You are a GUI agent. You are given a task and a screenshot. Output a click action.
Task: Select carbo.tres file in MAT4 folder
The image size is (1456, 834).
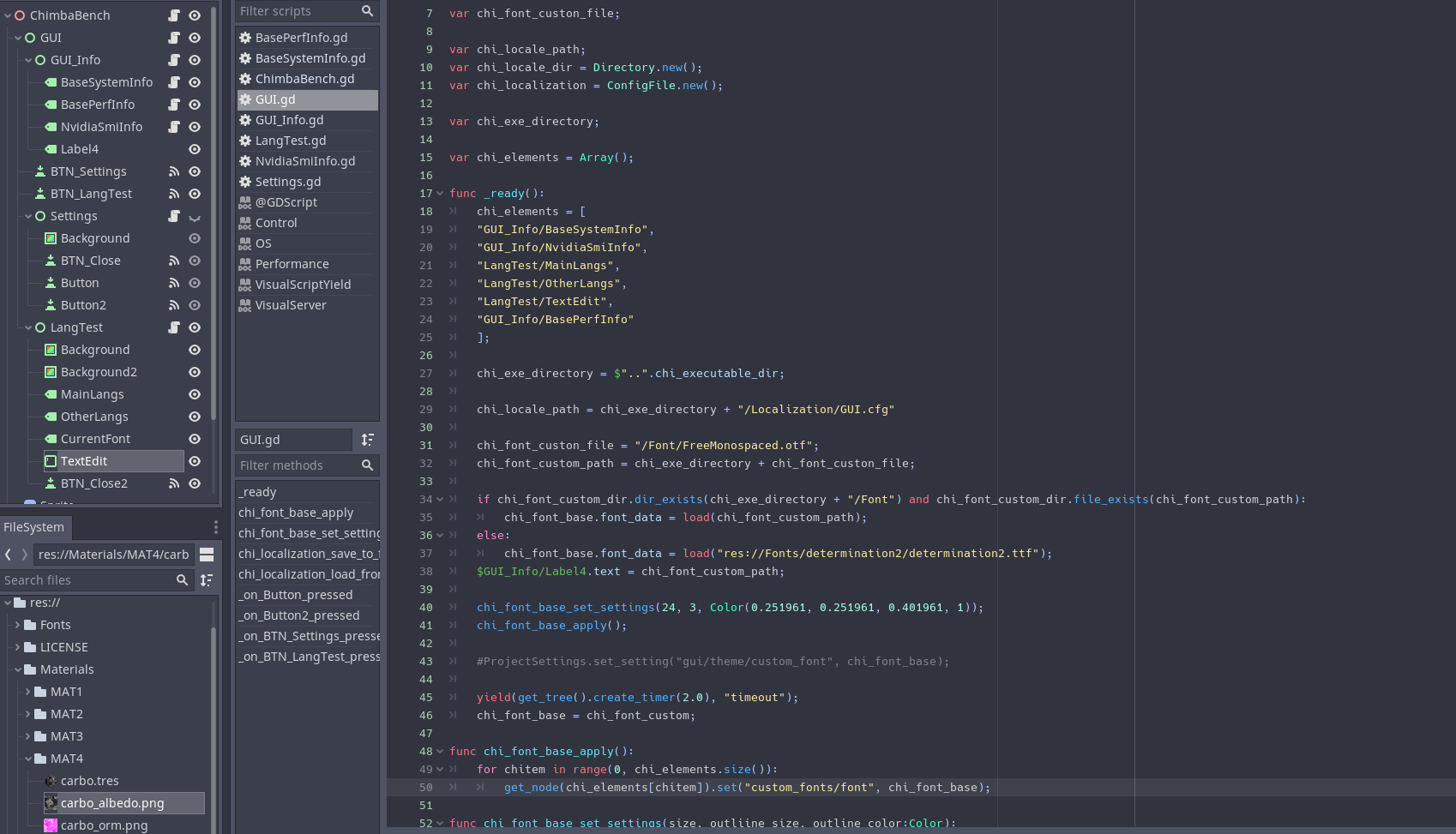tap(89, 781)
